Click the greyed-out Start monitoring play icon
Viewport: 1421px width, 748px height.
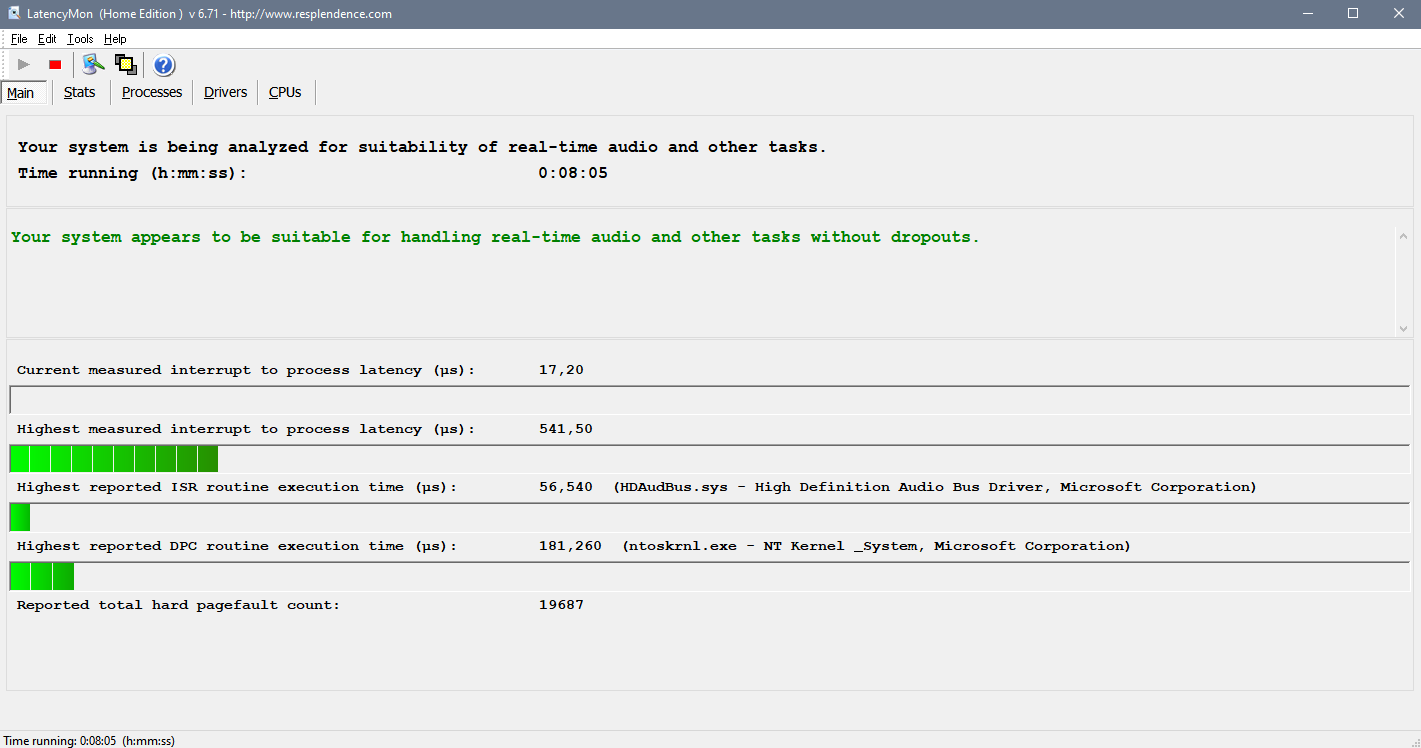click(24, 65)
